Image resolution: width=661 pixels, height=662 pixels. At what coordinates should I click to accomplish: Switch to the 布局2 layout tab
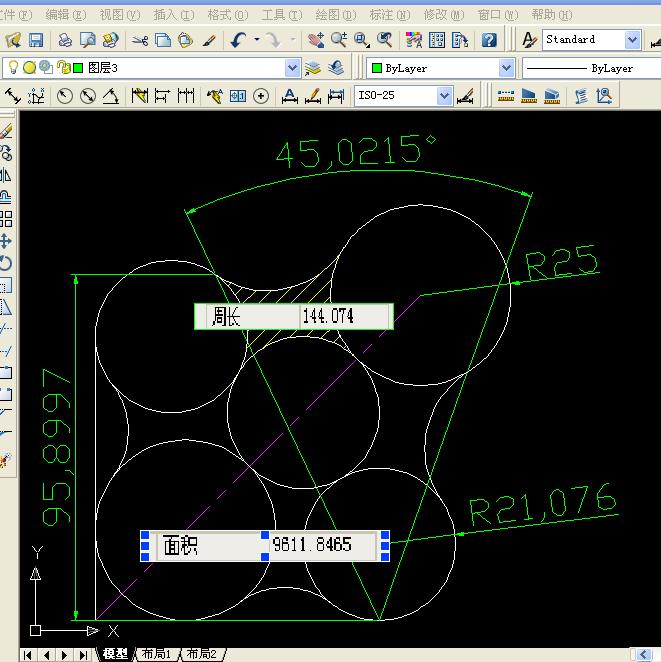202,654
